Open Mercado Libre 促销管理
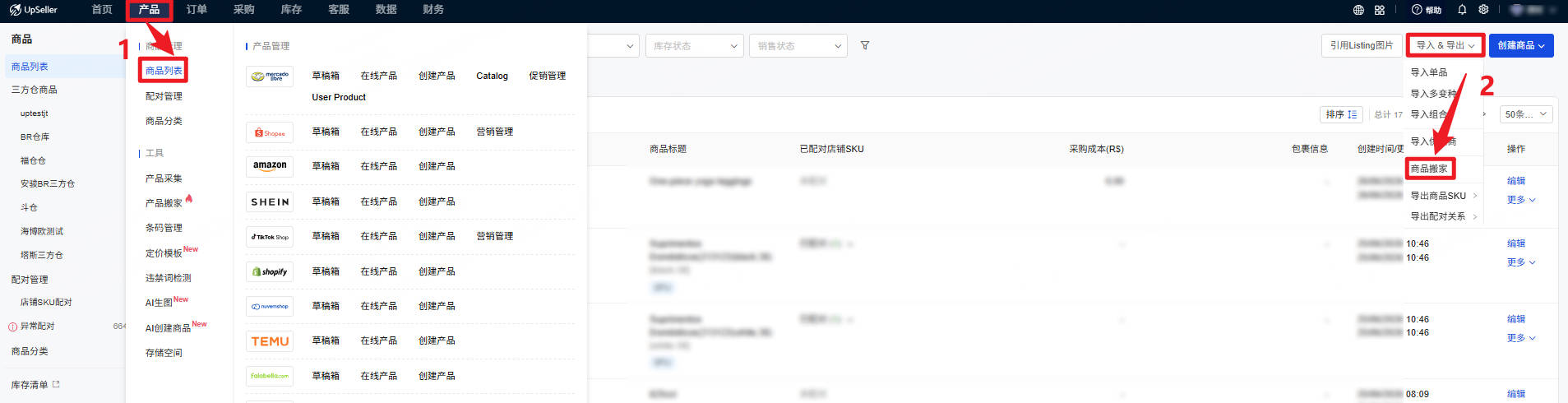The image size is (1568, 403). (547, 76)
